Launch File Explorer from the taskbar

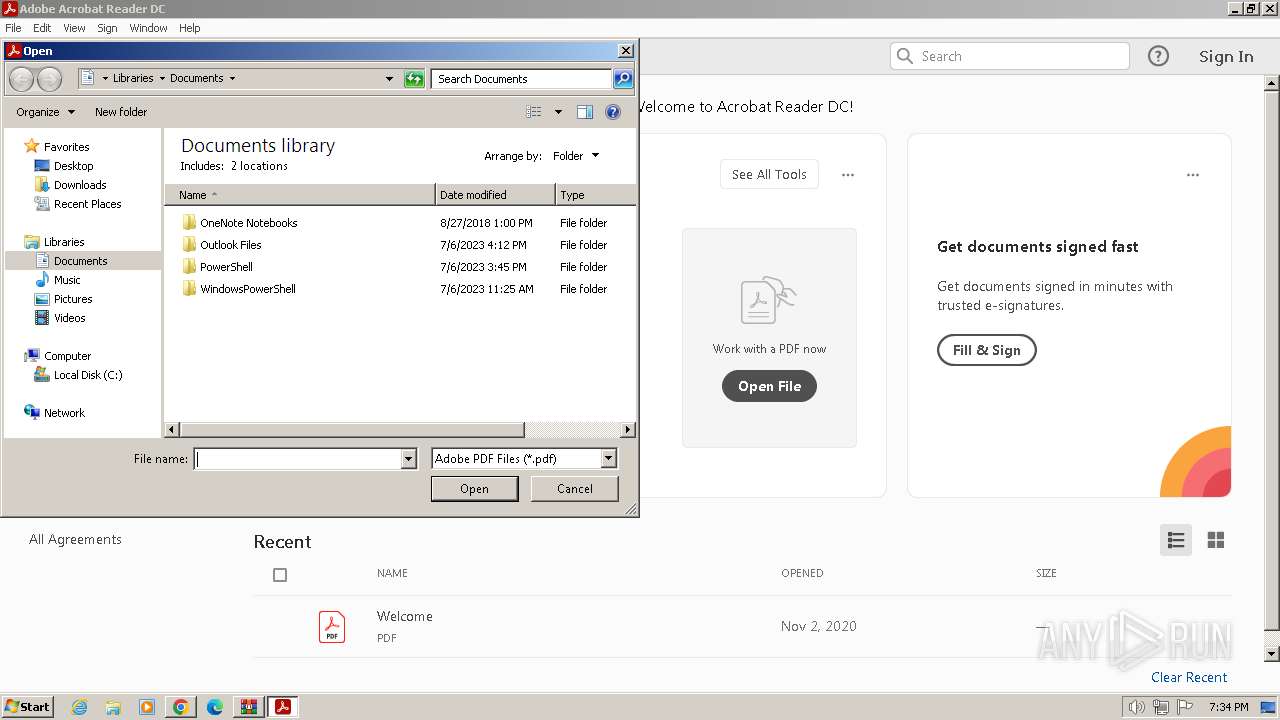click(x=113, y=707)
